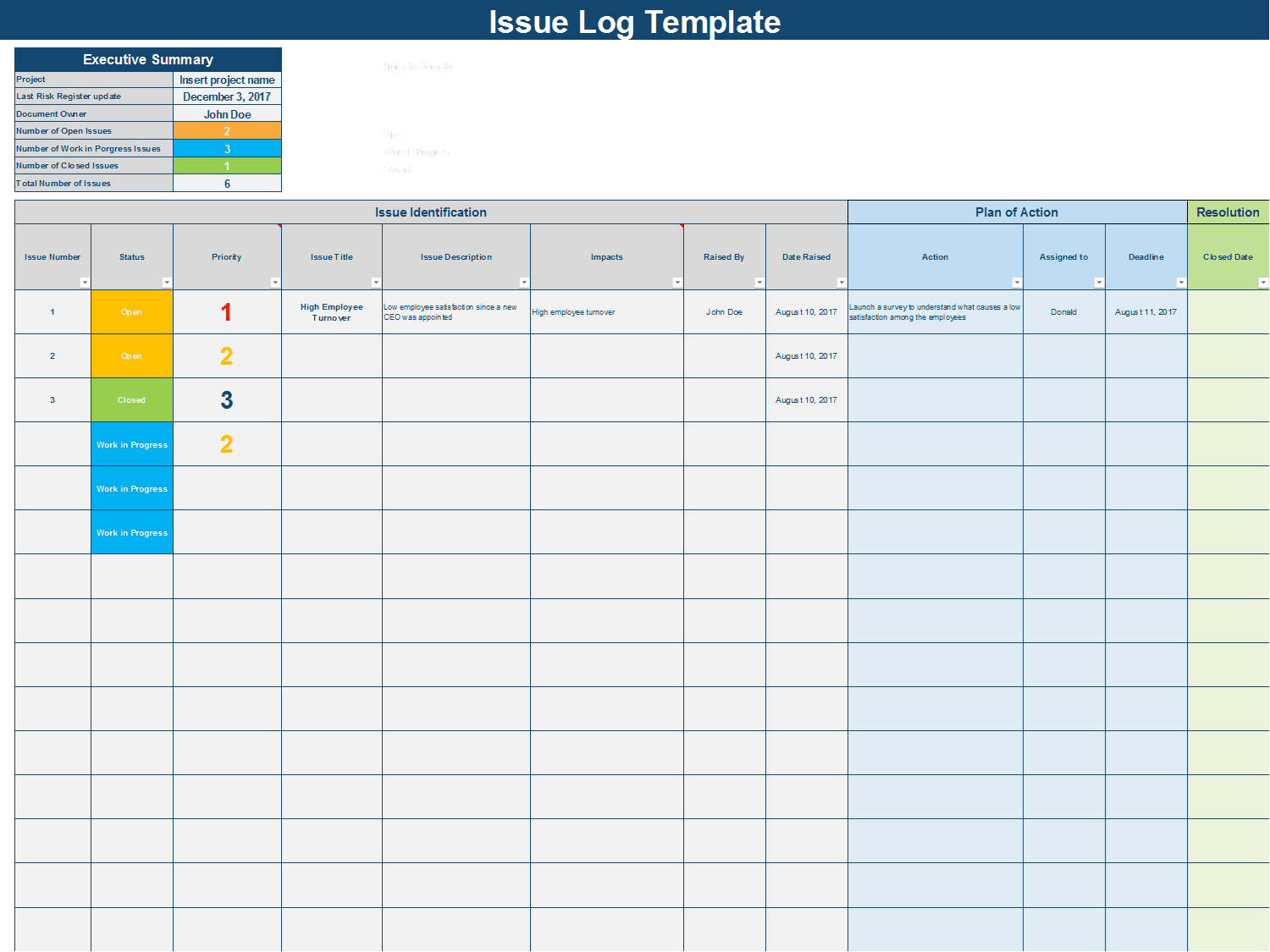Select the green Closed status cell

click(x=132, y=400)
